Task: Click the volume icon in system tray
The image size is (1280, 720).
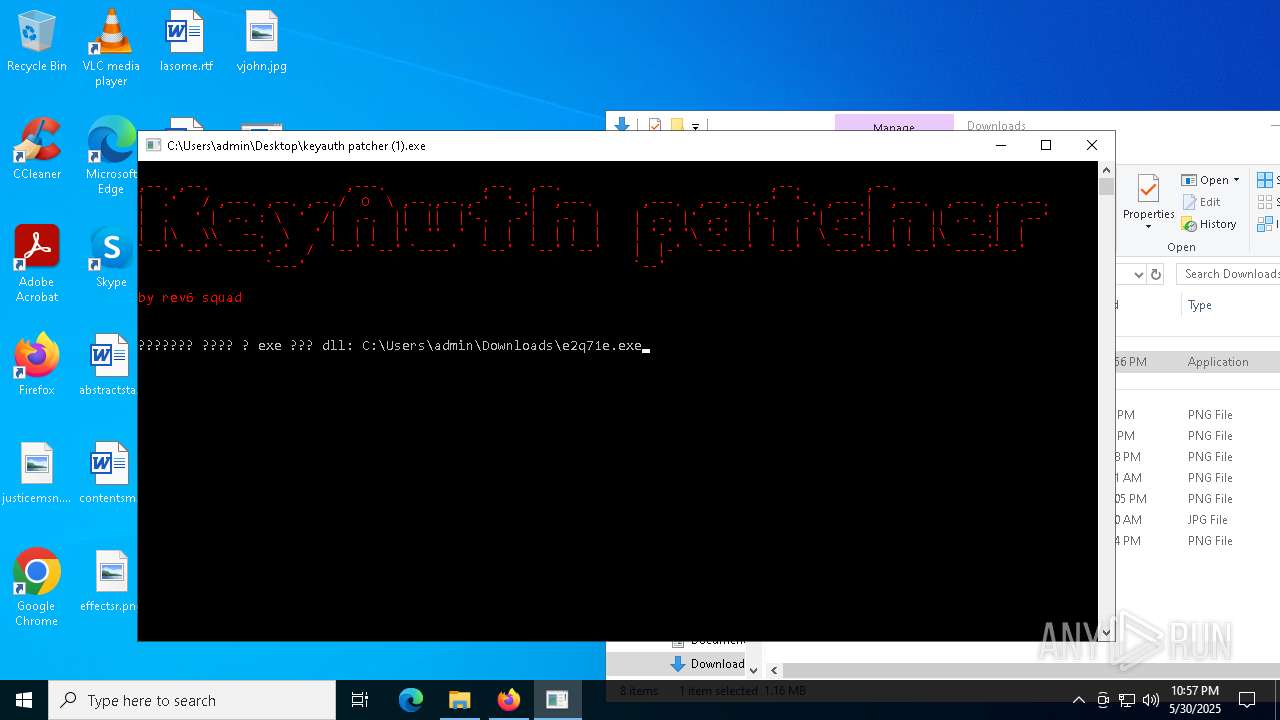Action: coord(1150,700)
